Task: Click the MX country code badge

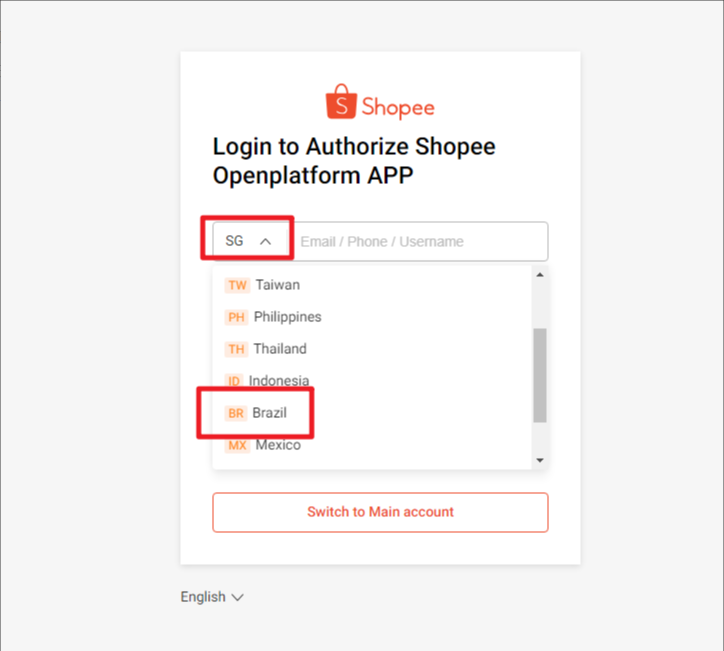Action: (x=237, y=445)
